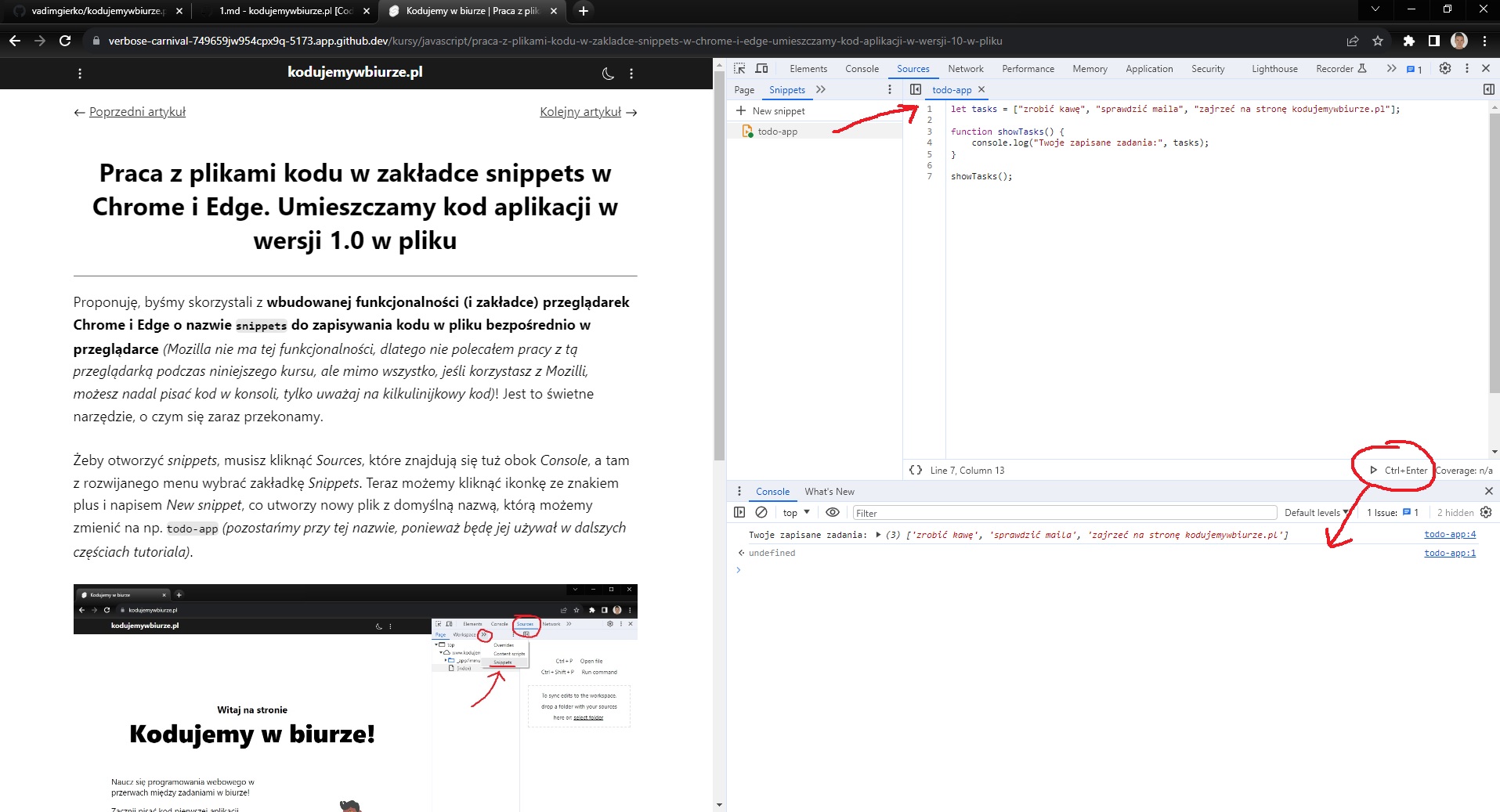Switch to the Network tab

pyautogui.click(x=966, y=69)
